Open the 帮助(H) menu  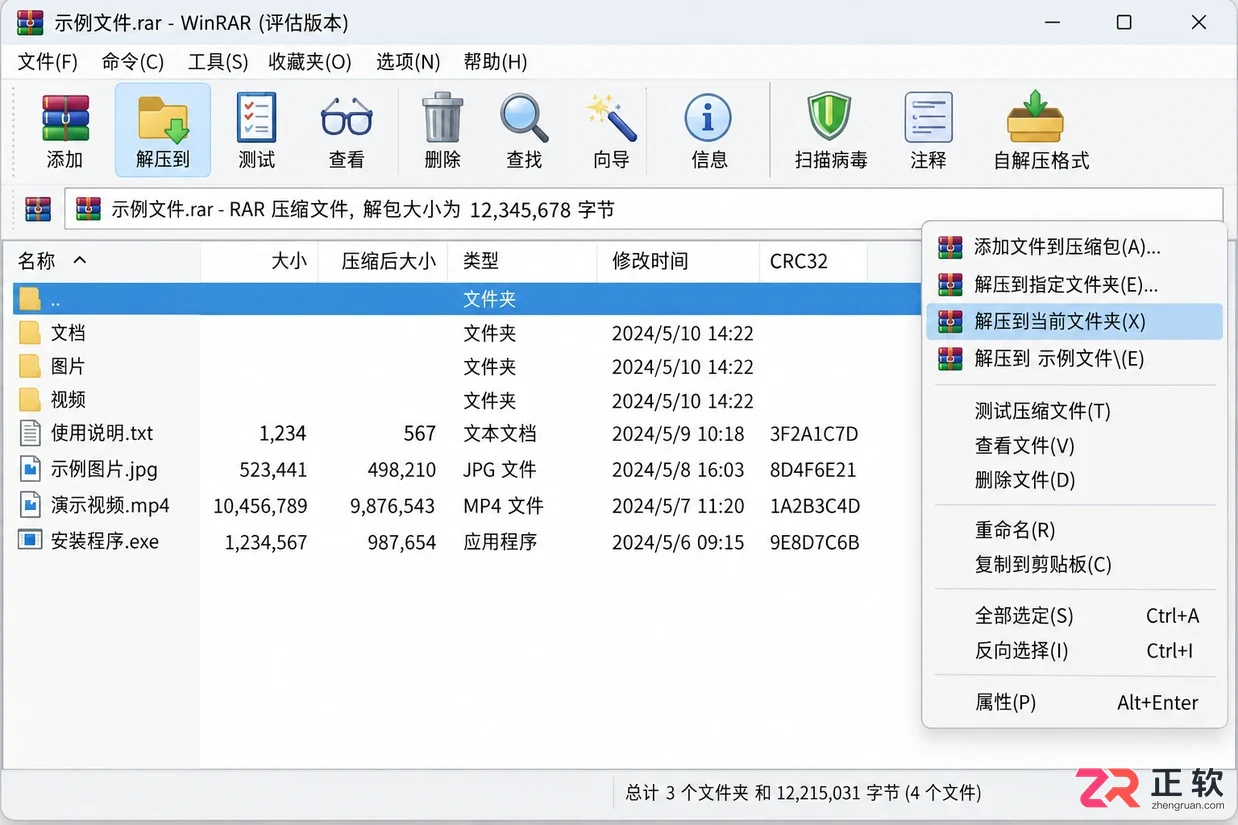coord(495,62)
